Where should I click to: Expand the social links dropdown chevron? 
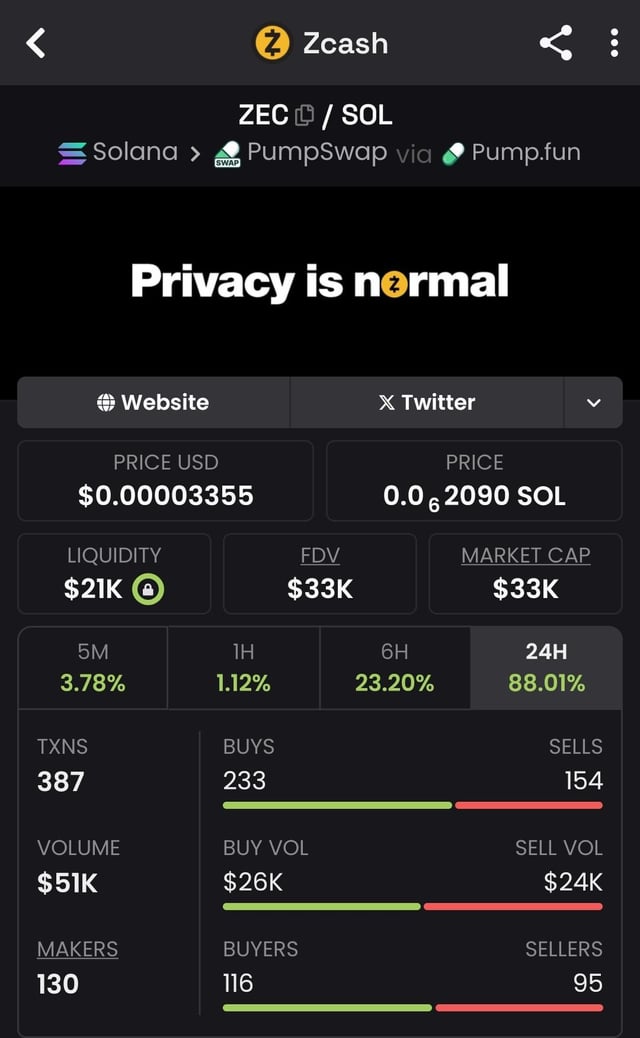point(593,402)
